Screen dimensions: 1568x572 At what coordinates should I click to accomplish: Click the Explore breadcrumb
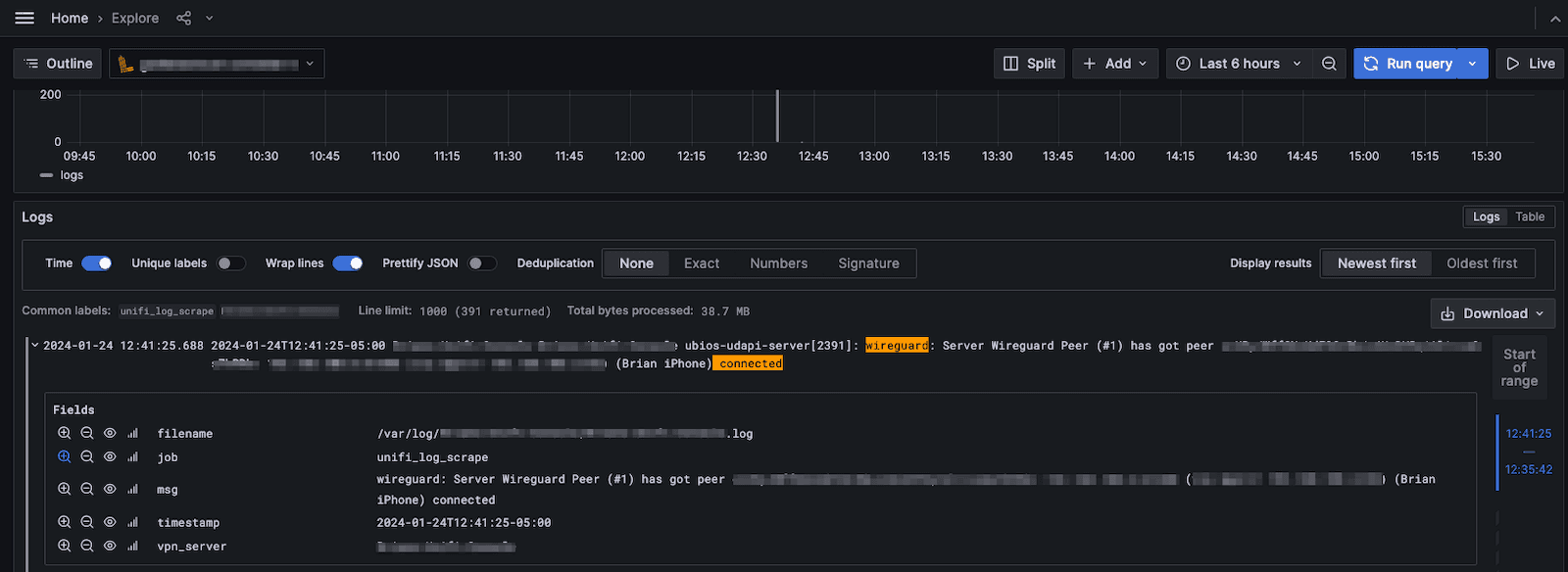135,18
